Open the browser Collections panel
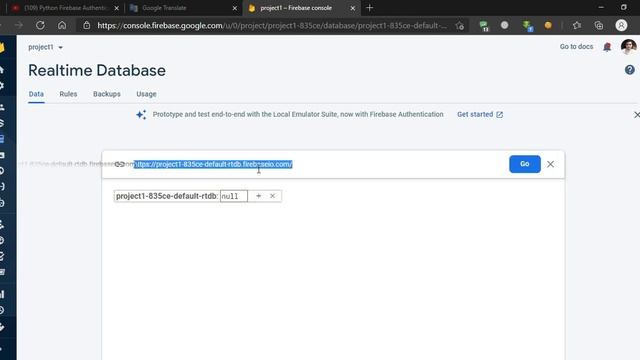Viewport: 640px width, 360px height. coord(599,25)
